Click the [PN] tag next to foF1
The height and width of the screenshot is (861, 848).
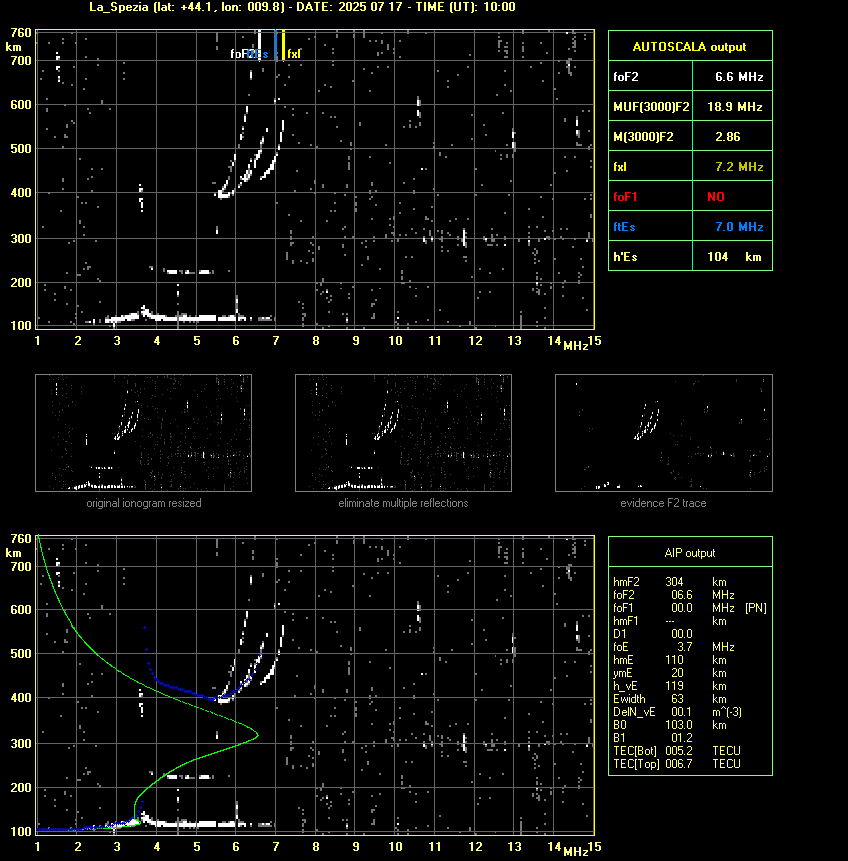tap(756, 608)
